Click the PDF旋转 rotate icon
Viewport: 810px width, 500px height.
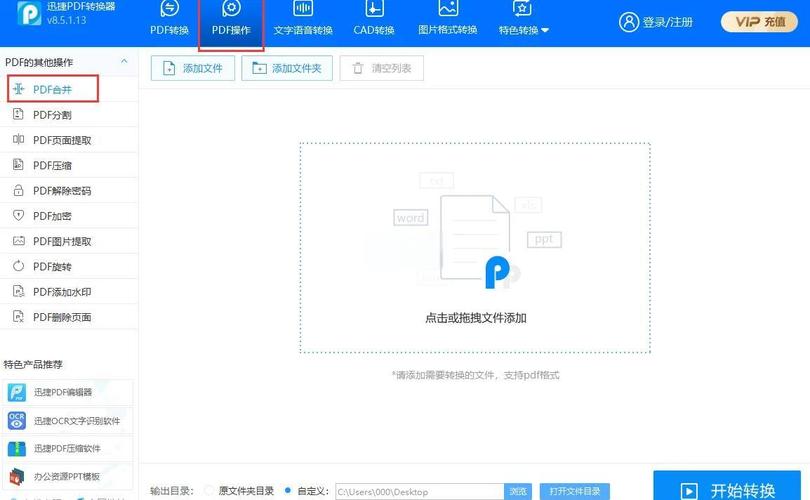pyautogui.click(x=19, y=266)
